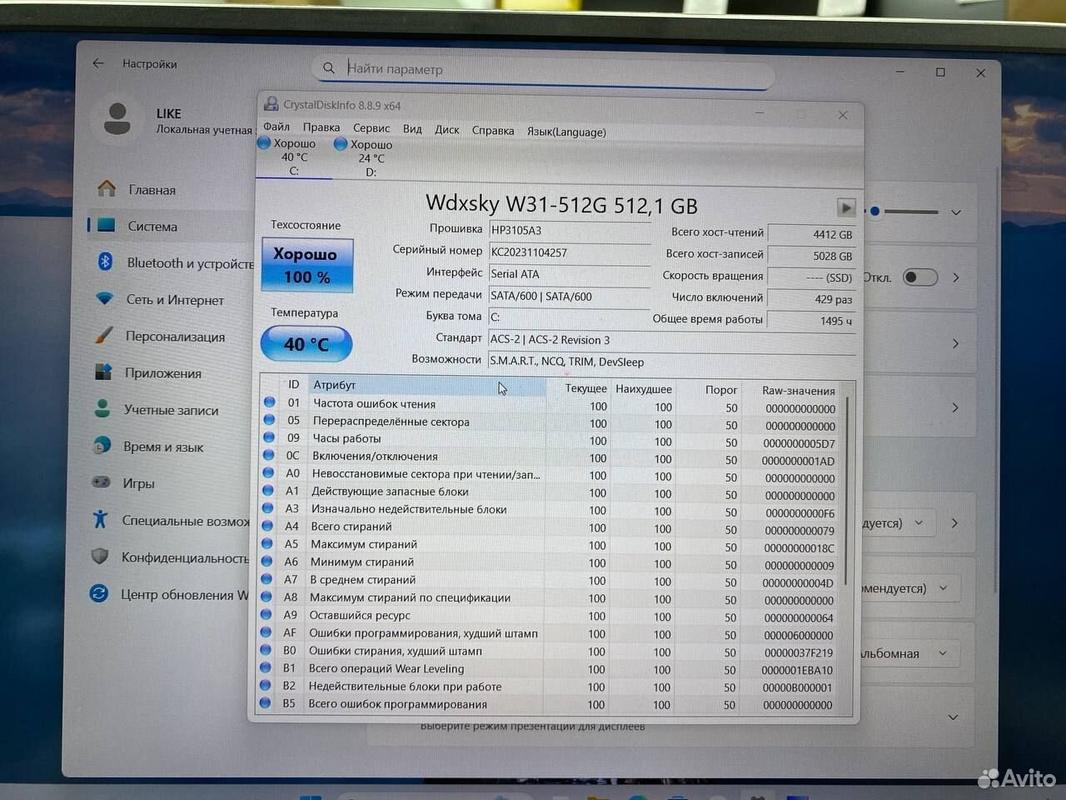Toggle the Откл. switch on
The image size is (1066, 800).
pyautogui.click(x=920, y=277)
